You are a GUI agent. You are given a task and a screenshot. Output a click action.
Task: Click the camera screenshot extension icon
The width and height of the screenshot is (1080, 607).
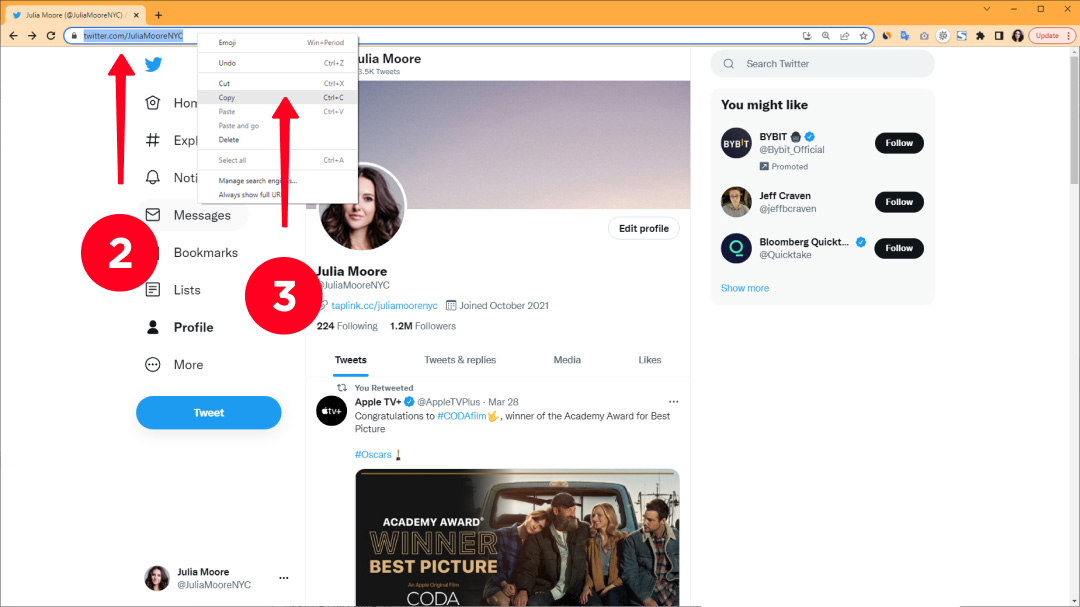point(924,36)
